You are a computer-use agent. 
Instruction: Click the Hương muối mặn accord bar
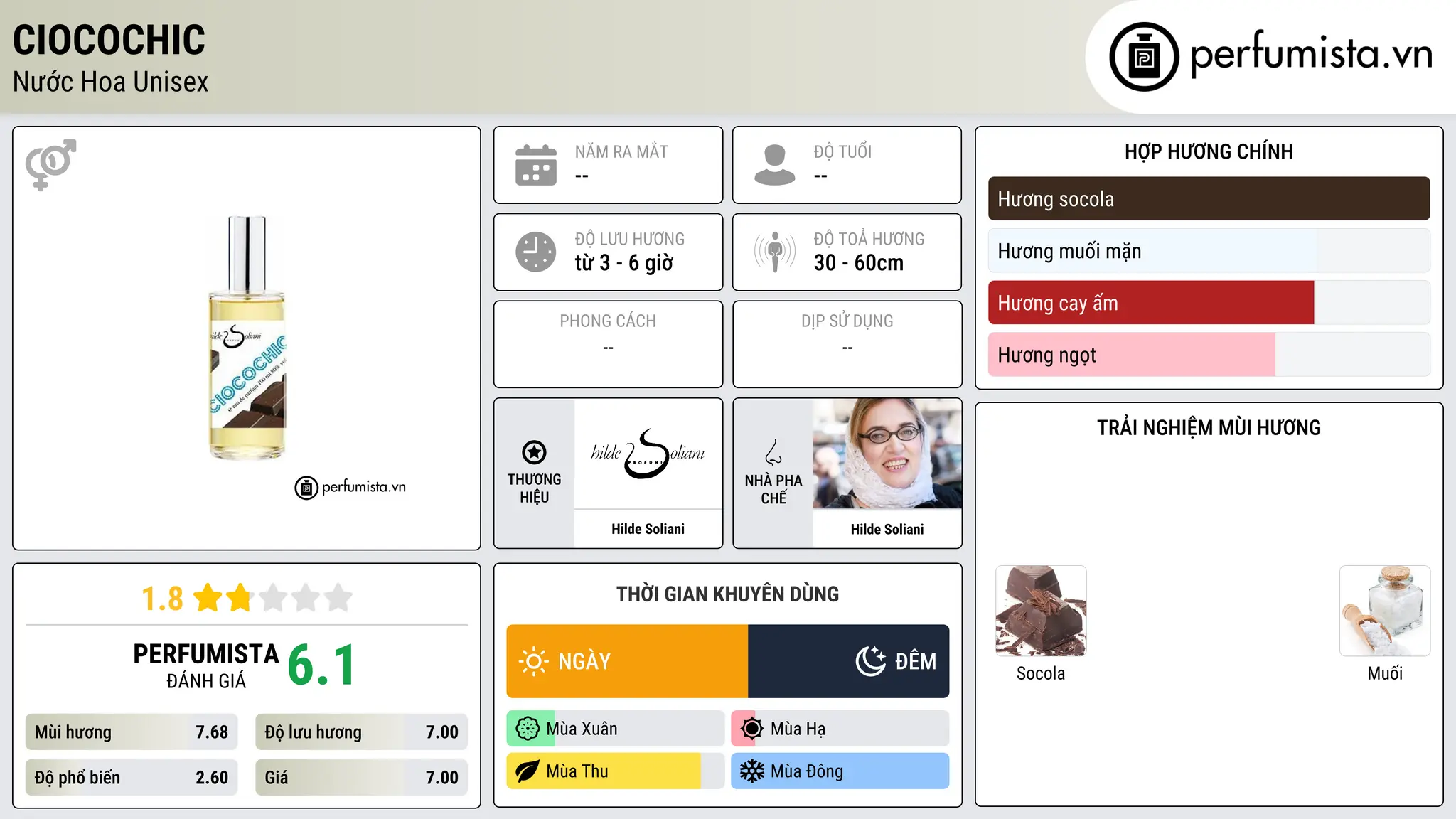[1209, 251]
